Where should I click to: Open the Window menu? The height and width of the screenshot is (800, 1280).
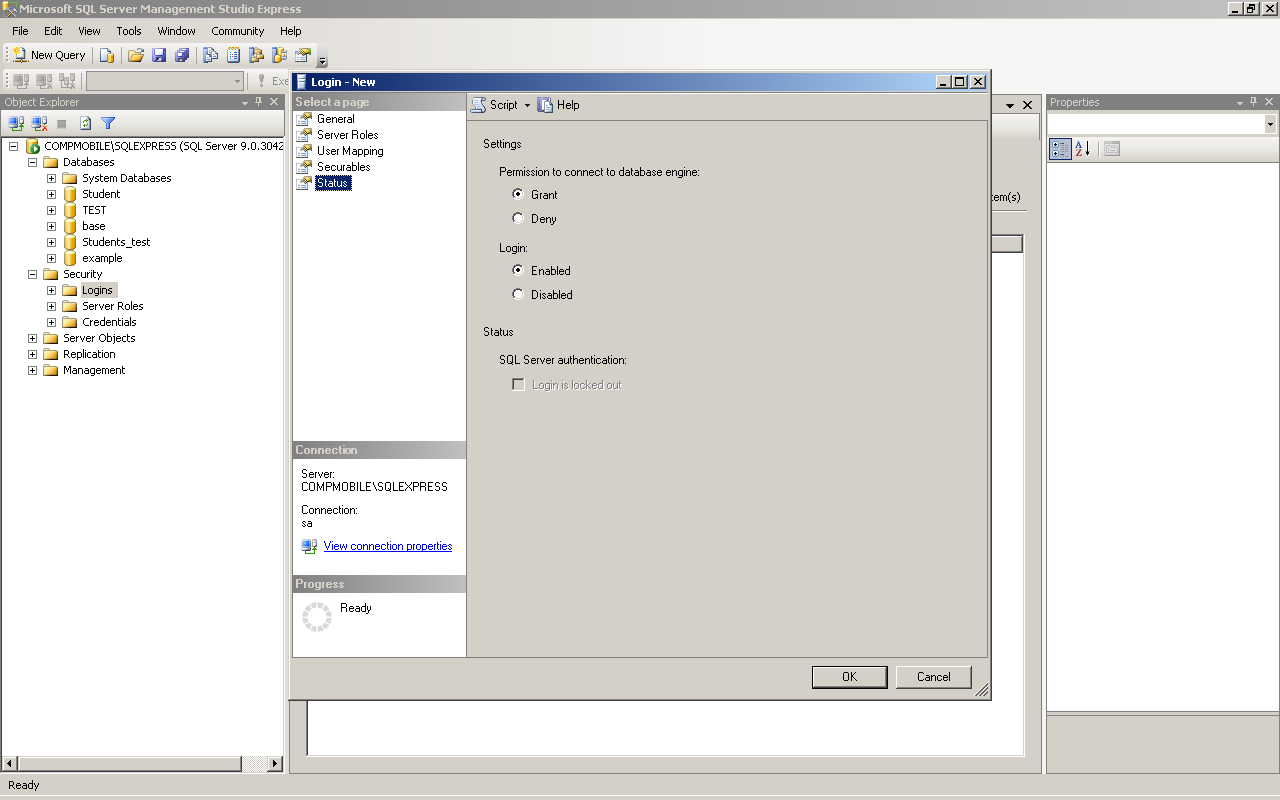177,31
